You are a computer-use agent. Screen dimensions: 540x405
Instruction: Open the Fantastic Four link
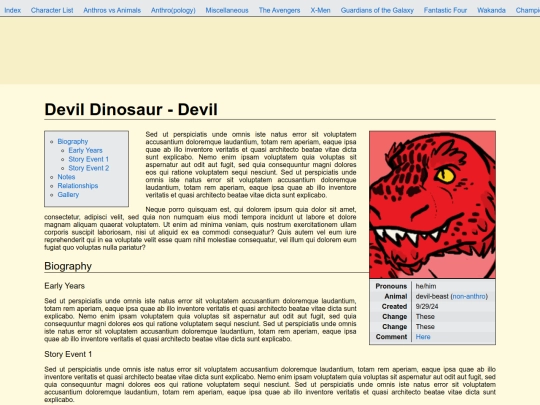click(x=445, y=10)
